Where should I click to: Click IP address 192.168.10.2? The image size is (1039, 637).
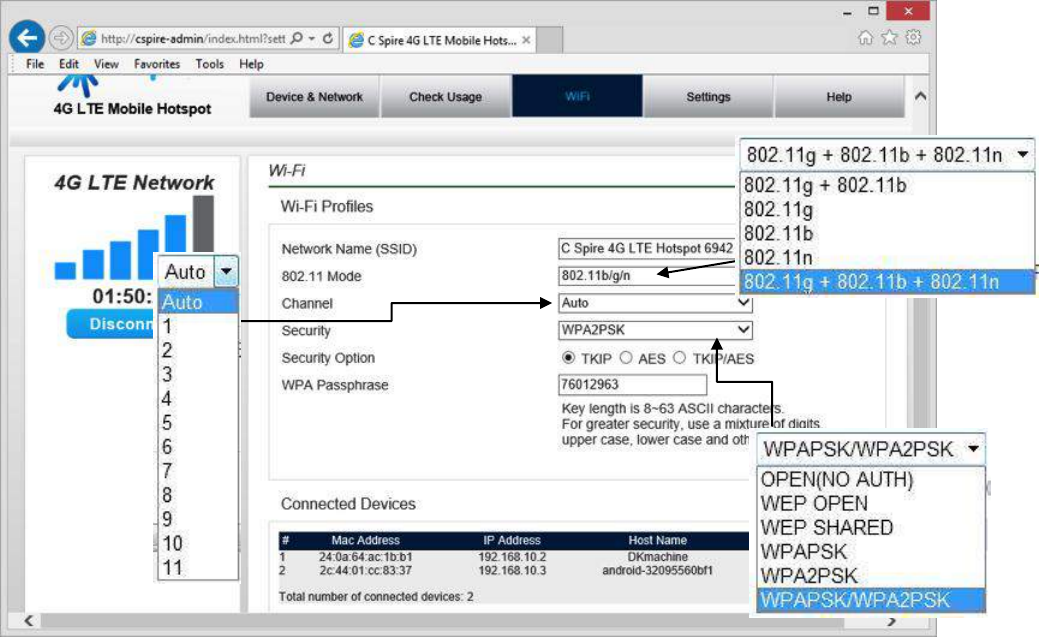[512, 557]
